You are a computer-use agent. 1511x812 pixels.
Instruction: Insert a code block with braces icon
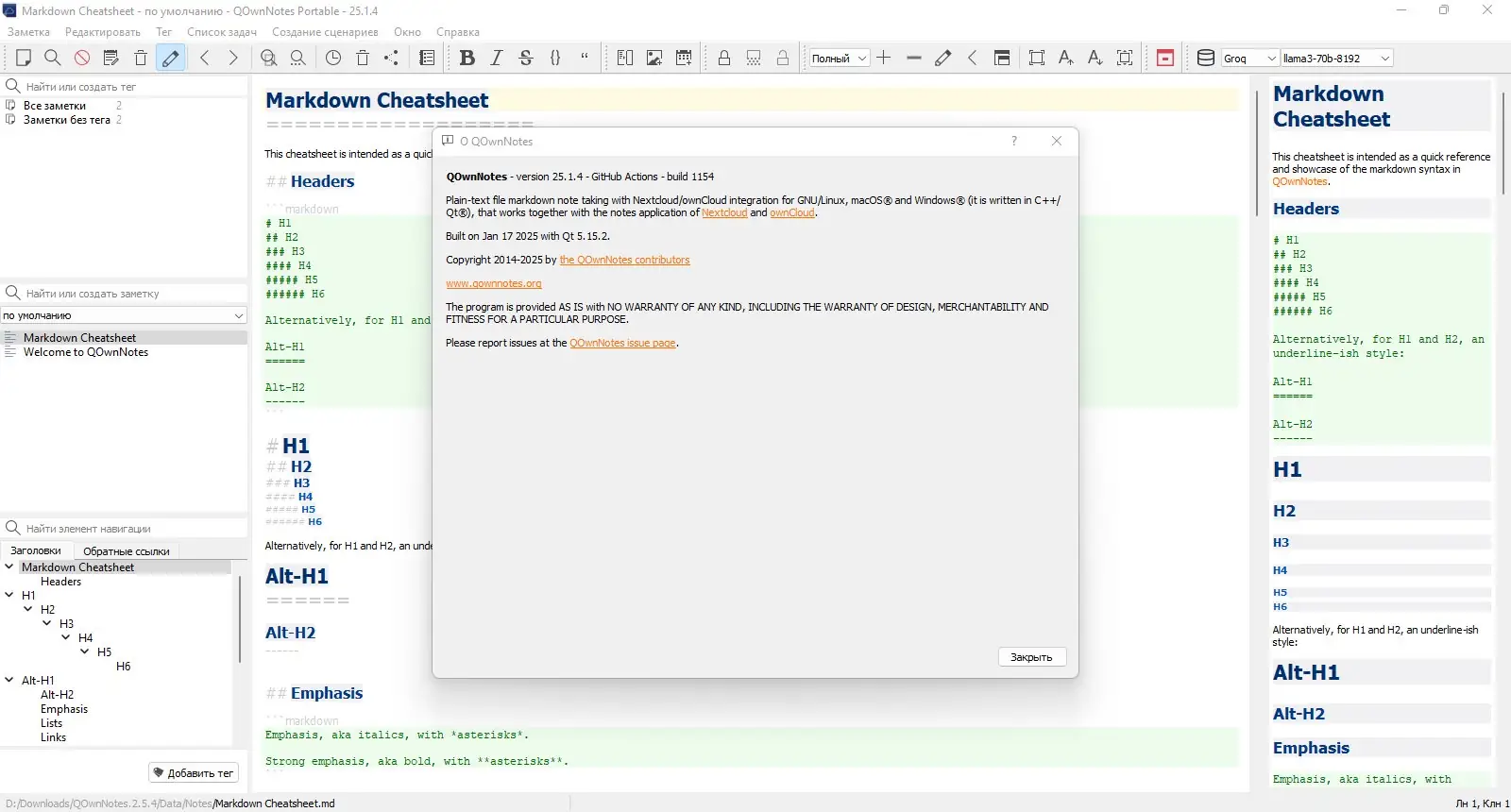pos(555,58)
